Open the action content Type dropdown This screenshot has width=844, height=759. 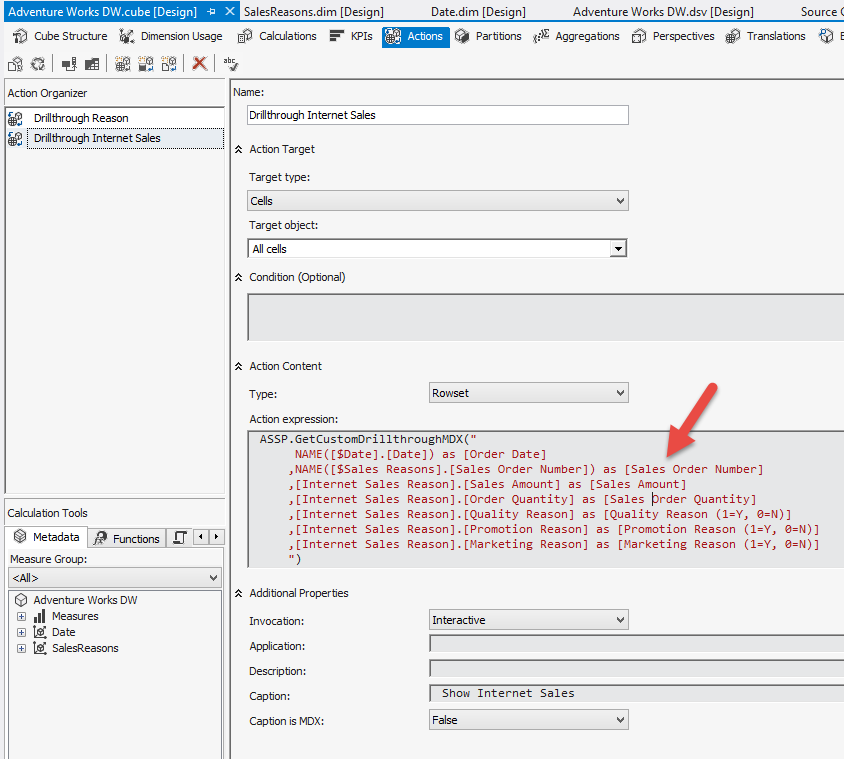[x=529, y=393]
